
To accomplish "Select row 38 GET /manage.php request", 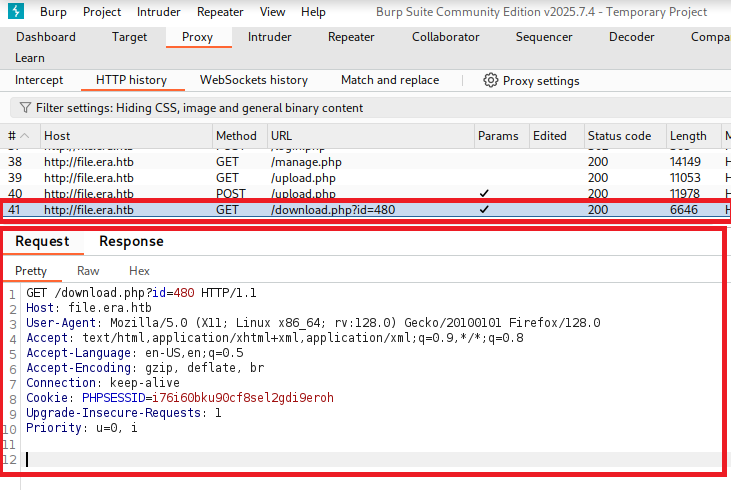I will (x=300, y=162).
